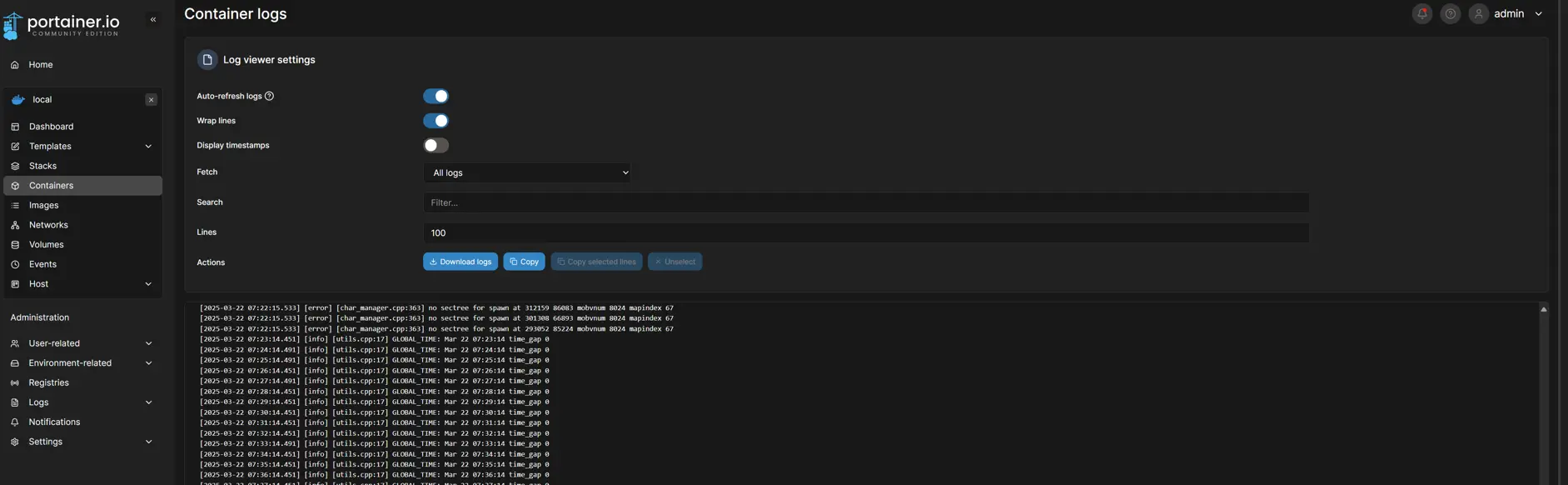
Task: Open notifications bell icon in header
Action: 1422,14
